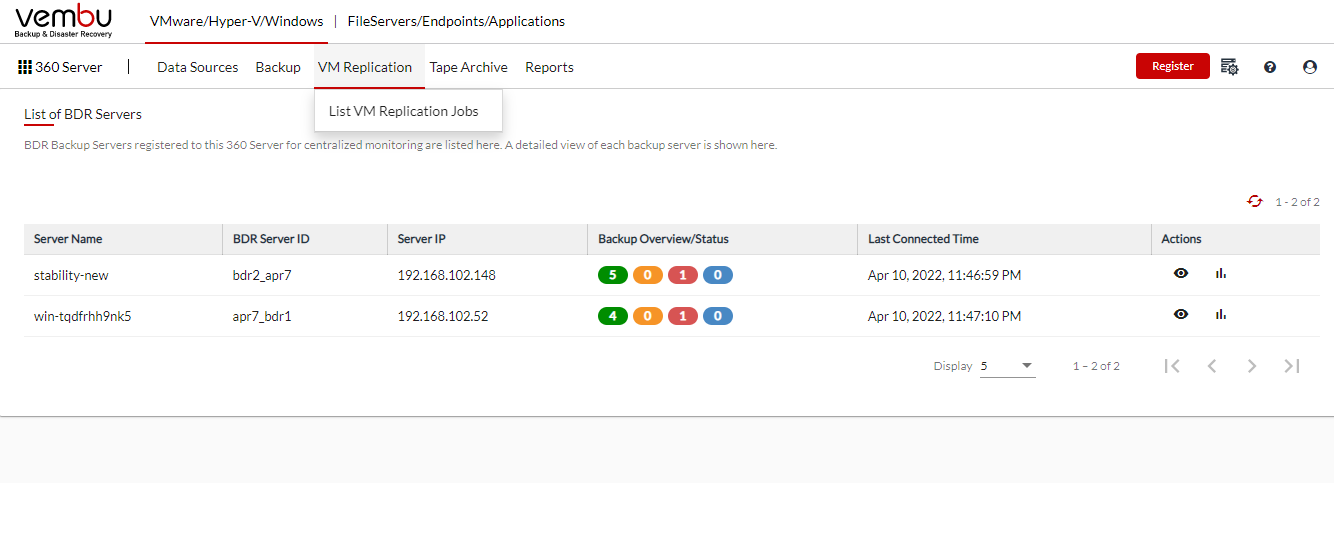Image resolution: width=1334 pixels, height=538 pixels.
Task: Go to the next page arrow
Action: point(1252,366)
